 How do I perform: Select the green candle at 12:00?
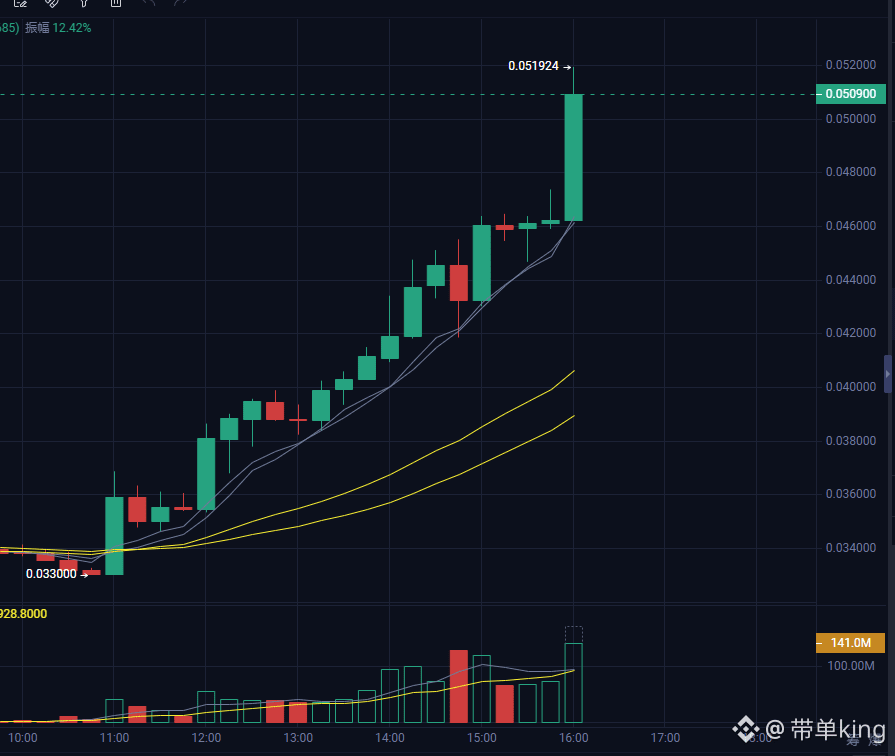coord(206,474)
